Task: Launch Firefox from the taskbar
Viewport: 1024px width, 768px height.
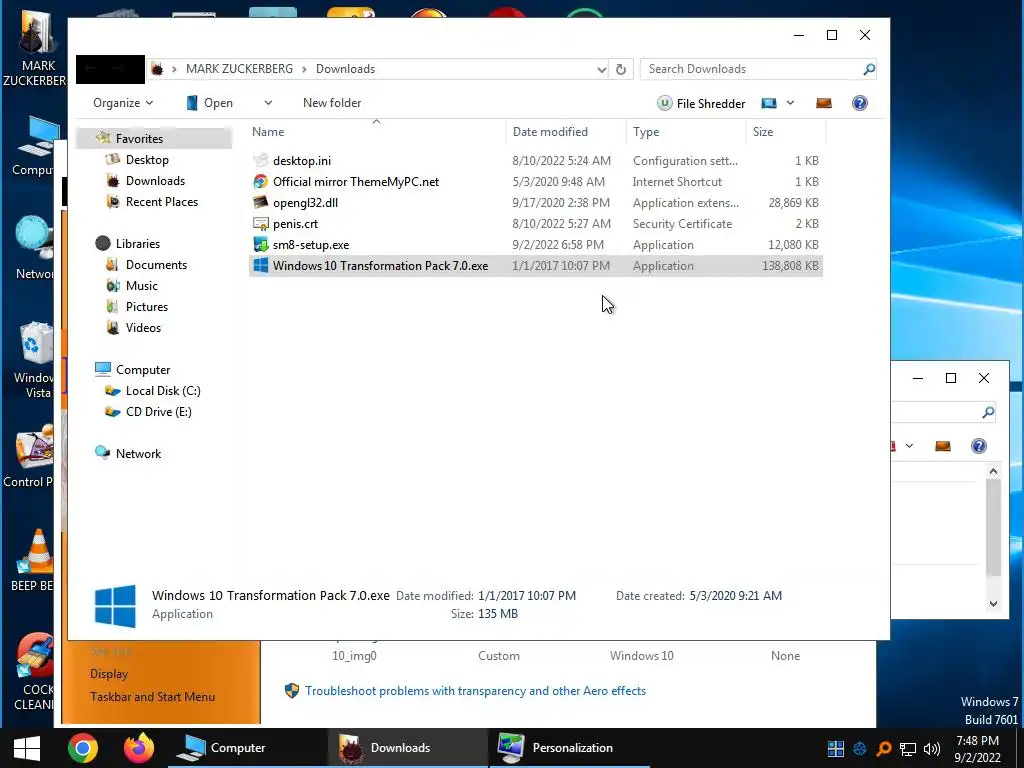Action: tap(138, 748)
